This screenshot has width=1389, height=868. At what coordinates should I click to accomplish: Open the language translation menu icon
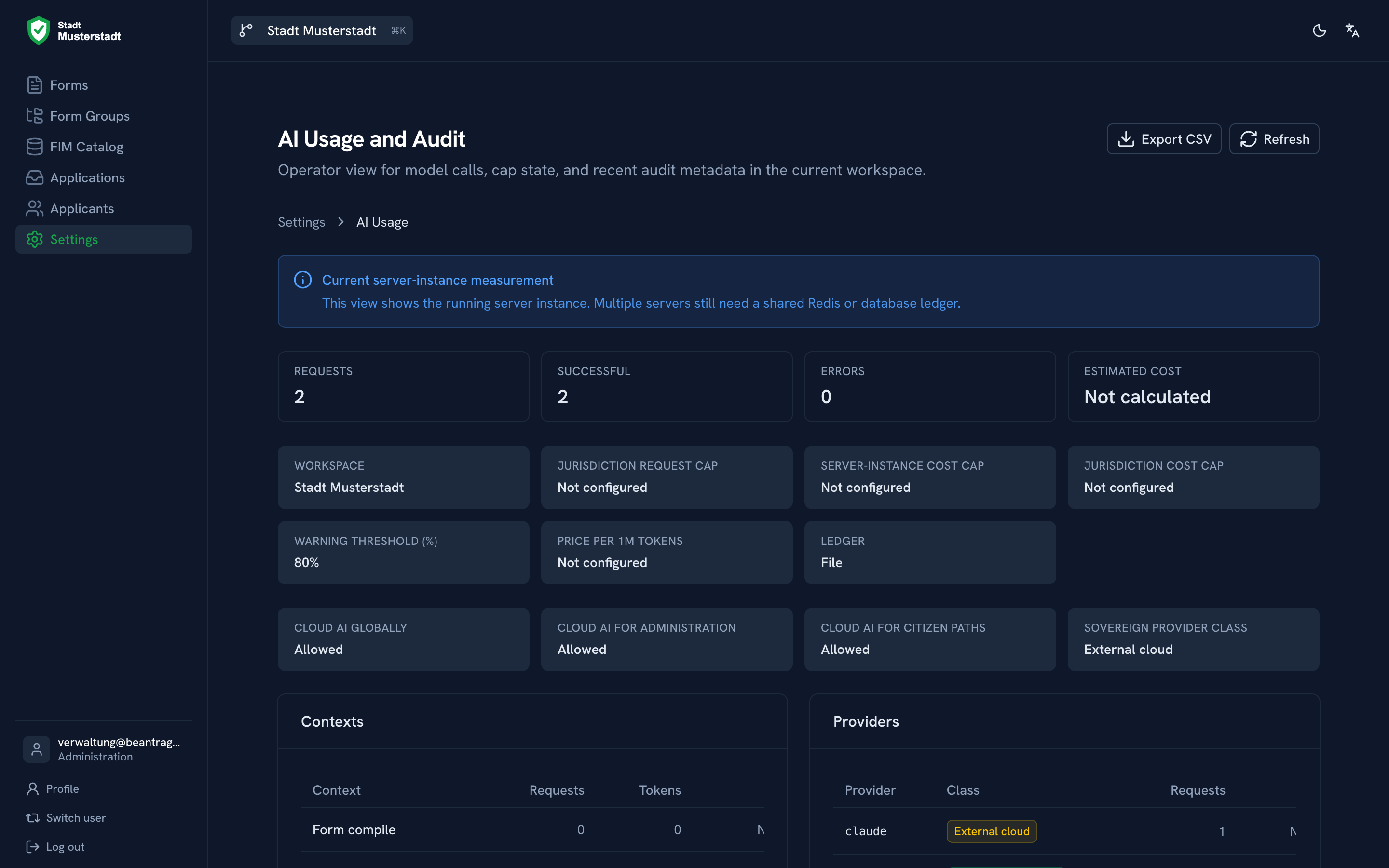[1352, 30]
